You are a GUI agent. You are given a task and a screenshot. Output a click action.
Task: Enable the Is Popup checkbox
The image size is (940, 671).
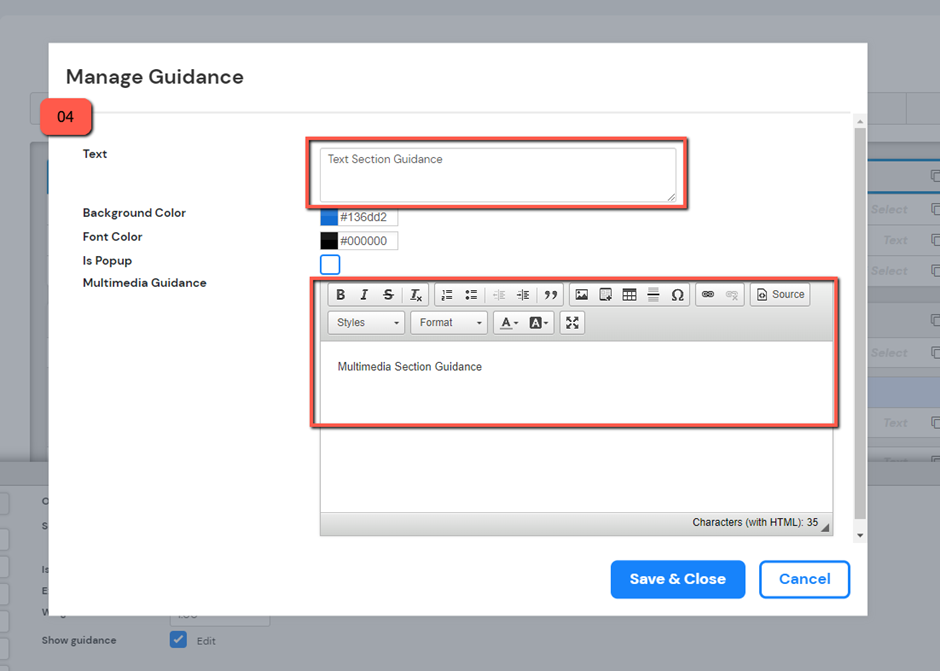[330, 265]
